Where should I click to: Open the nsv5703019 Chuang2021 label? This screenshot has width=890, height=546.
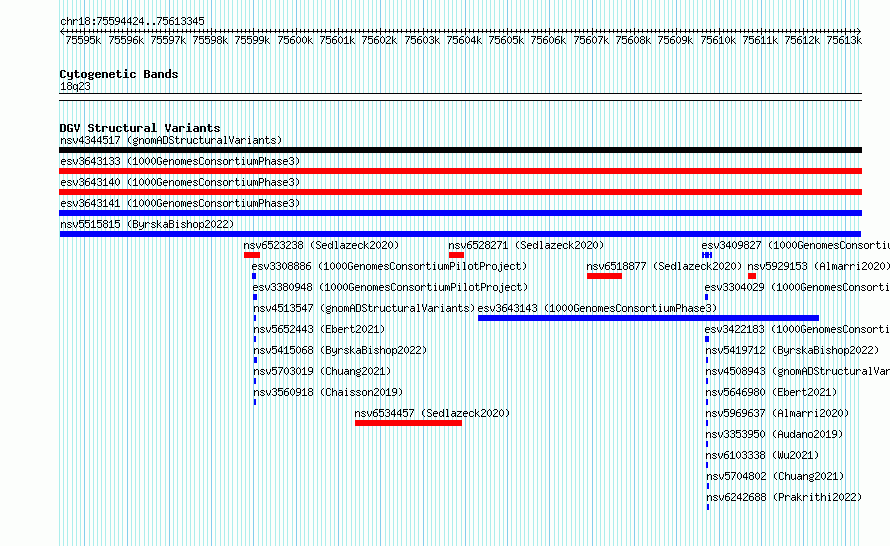(322, 371)
